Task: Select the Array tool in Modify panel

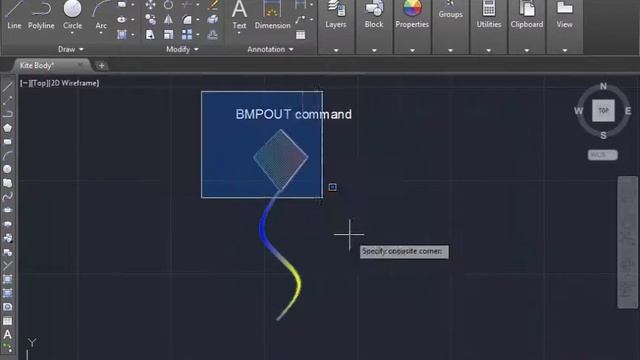Action: click(x=187, y=35)
